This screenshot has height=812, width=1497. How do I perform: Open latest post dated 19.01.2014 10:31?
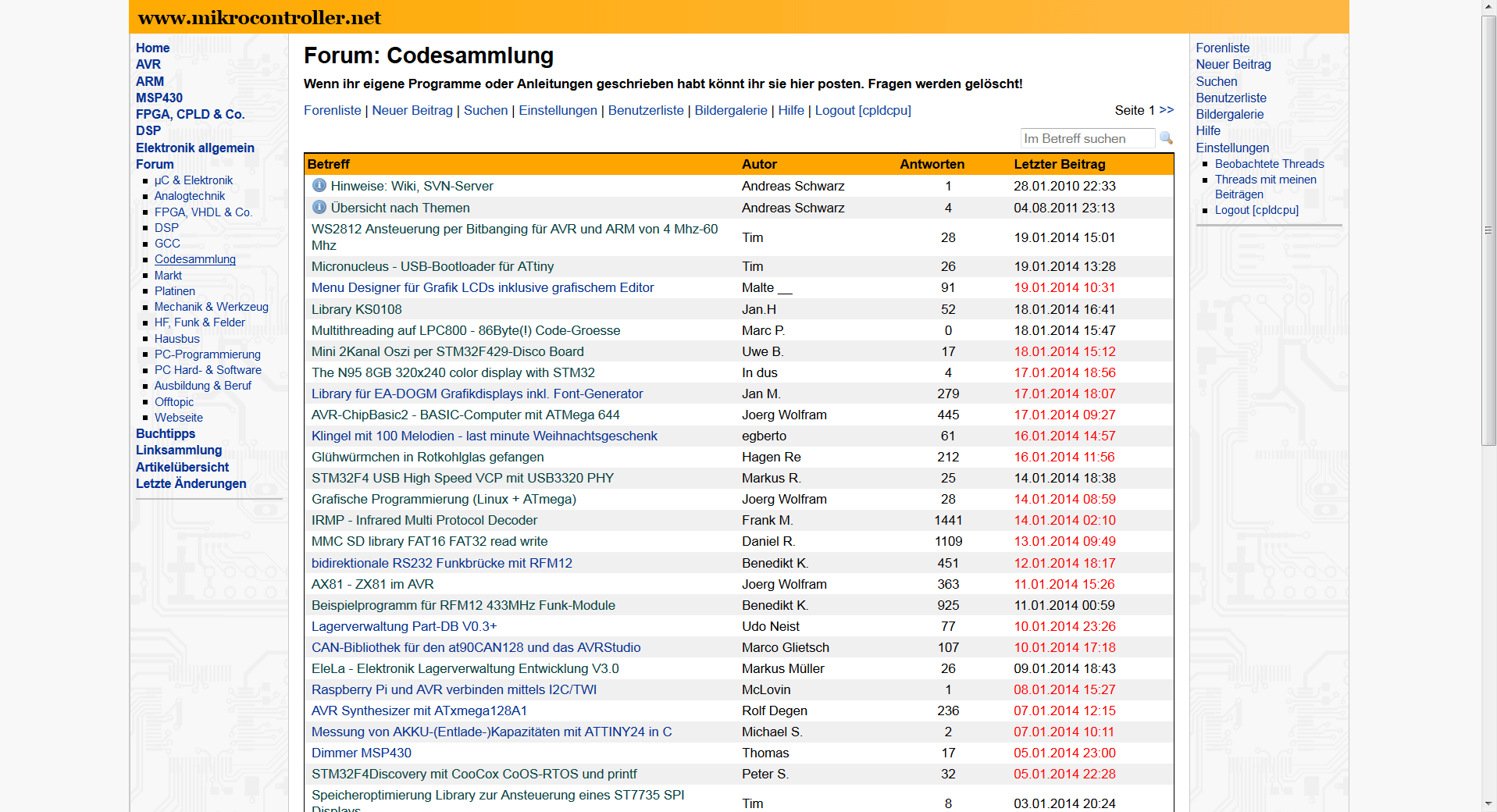1065,287
